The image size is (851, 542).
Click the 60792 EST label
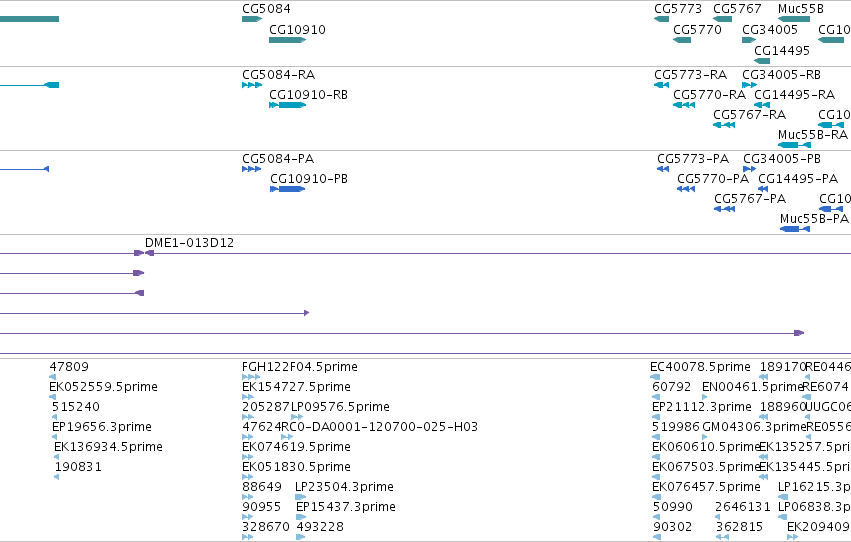pos(671,386)
